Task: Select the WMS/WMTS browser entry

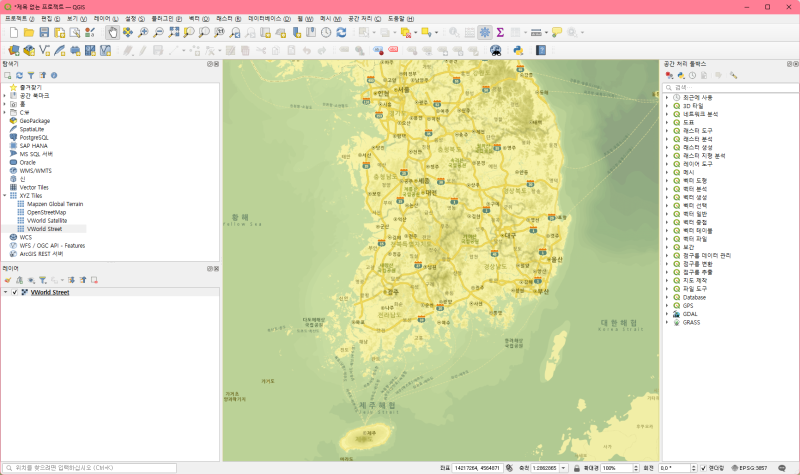Action: [x=35, y=171]
